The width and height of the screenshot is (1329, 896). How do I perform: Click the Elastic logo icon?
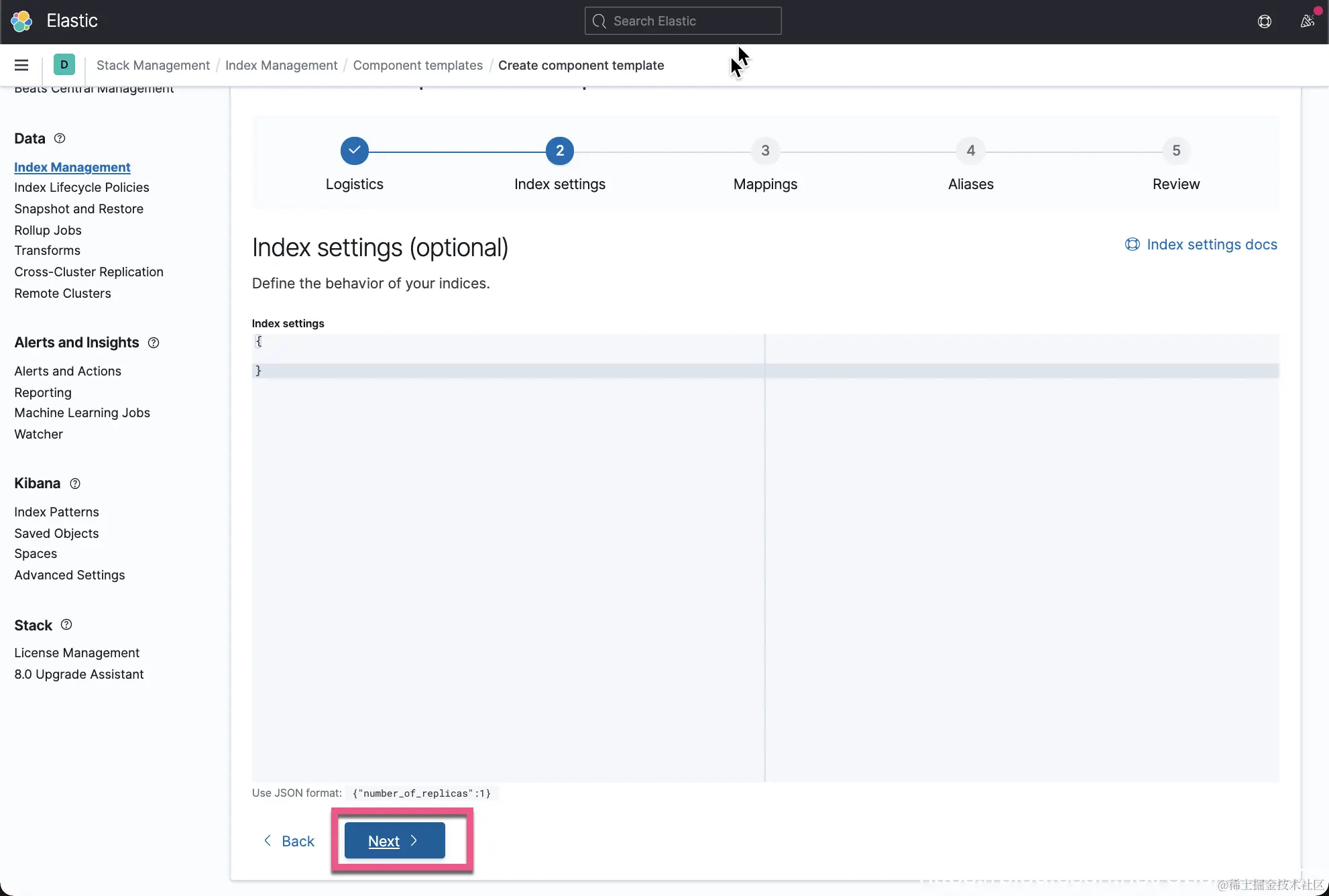click(21, 21)
